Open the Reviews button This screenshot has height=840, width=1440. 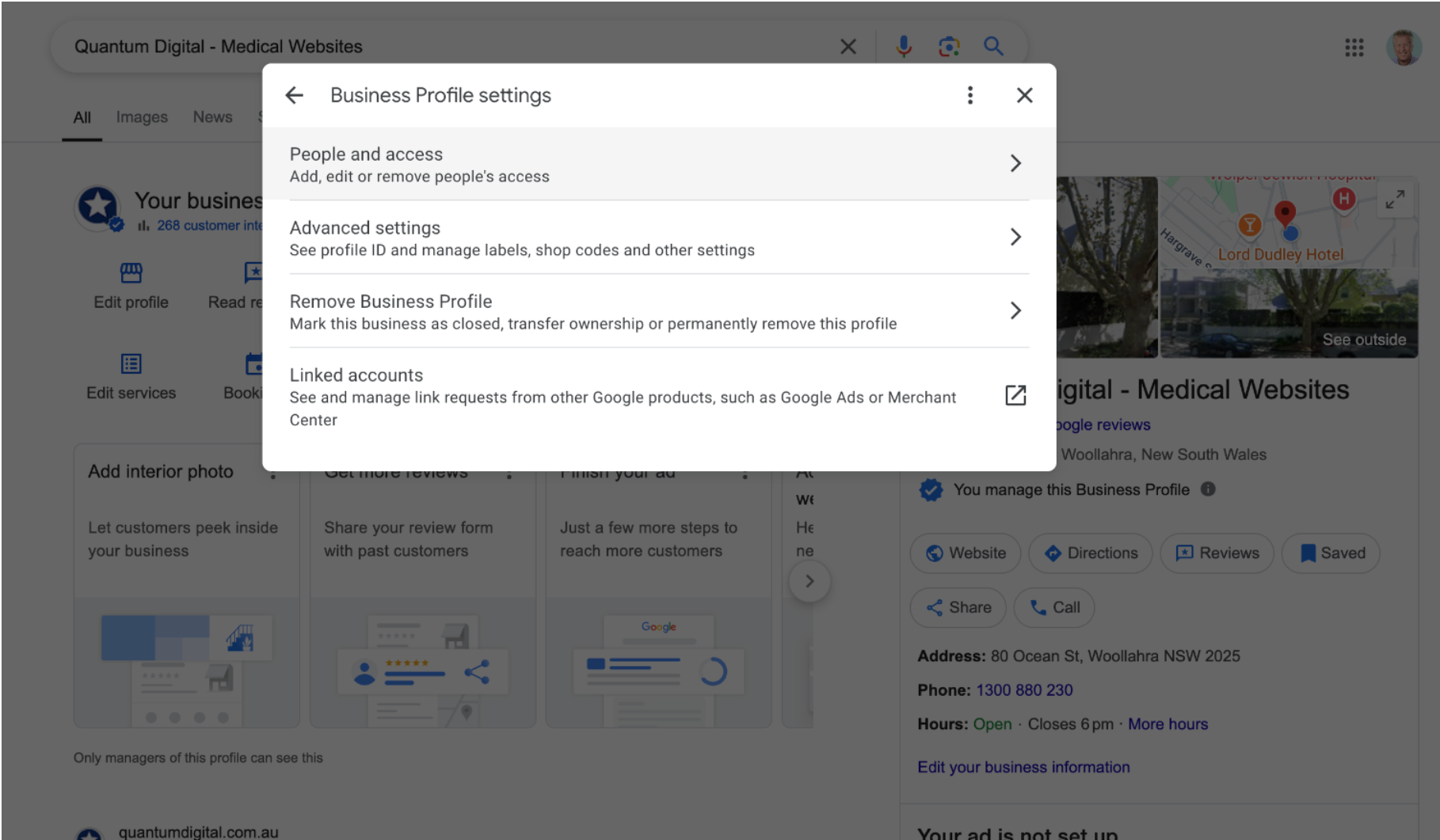(x=1217, y=553)
